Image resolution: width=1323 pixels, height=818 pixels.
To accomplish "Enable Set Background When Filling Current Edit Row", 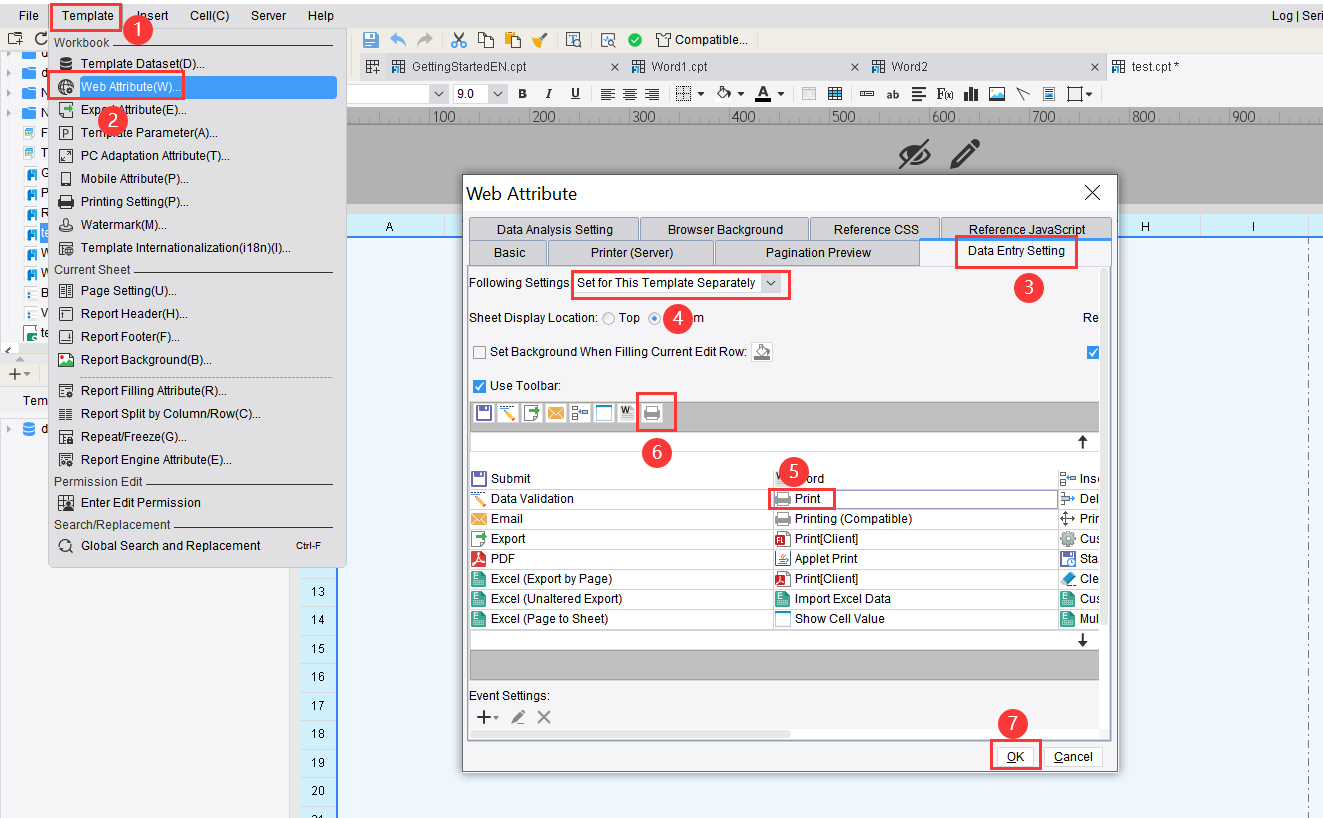I will [x=479, y=352].
